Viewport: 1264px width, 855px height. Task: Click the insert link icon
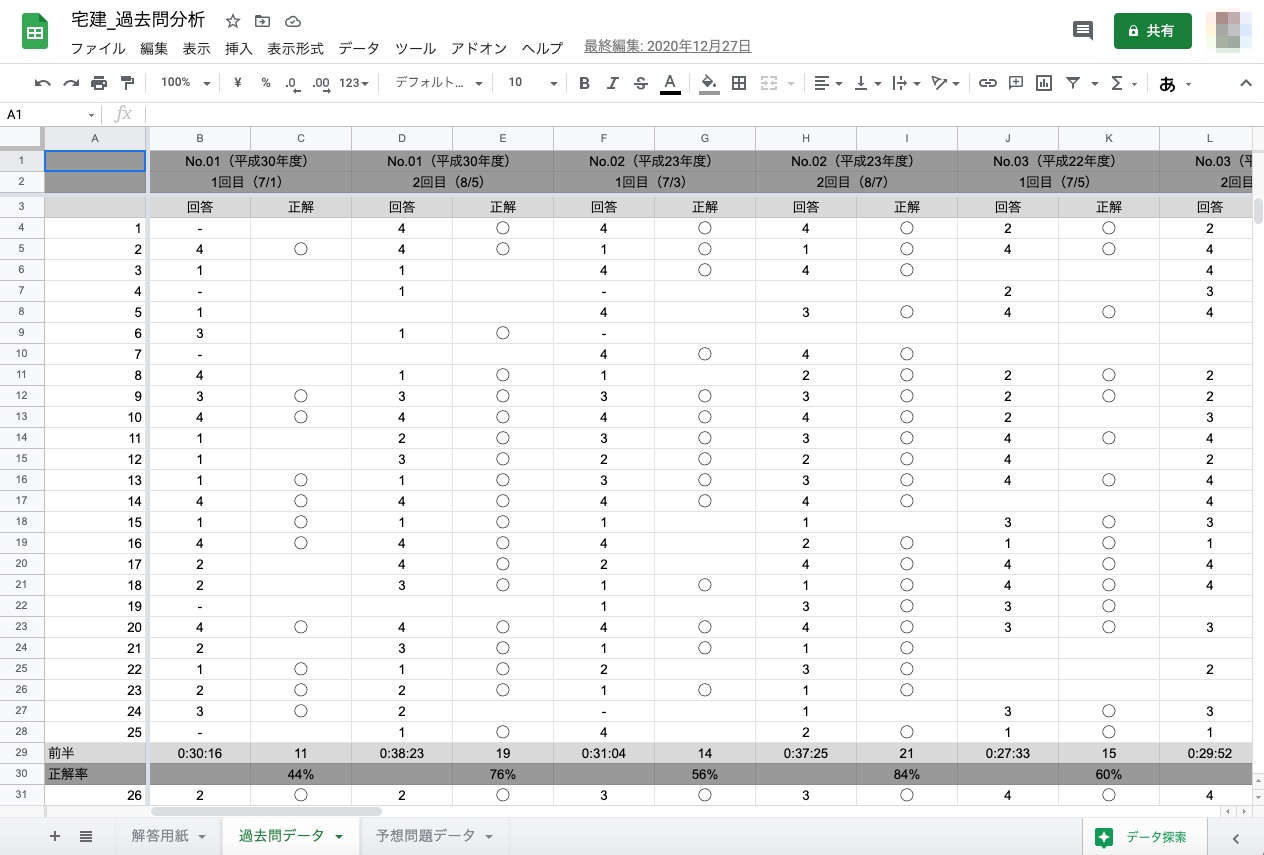tap(988, 83)
